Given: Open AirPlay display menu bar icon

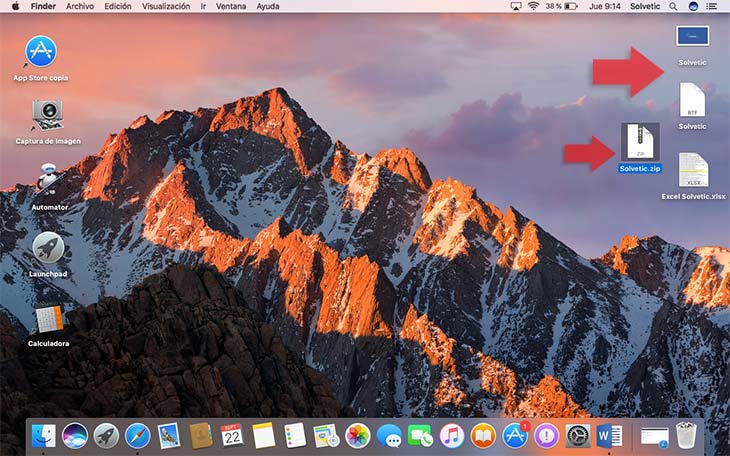Looking at the screenshot, I should [x=515, y=6].
